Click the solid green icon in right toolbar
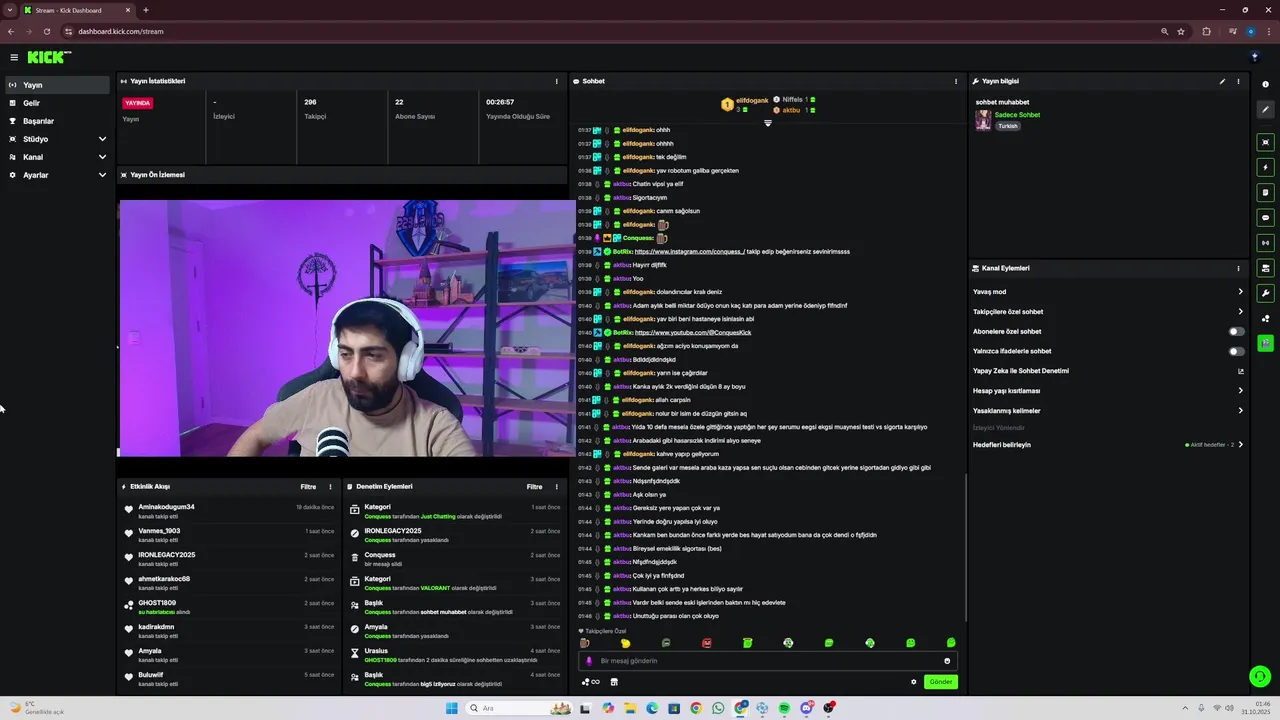Viewport: 1280px width, 720px height. pos(1266,343)
